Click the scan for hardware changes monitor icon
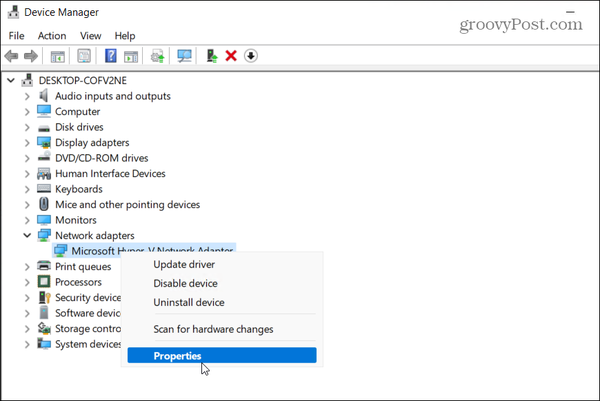This screenshot has width=600, height=401. tap(183, 56)
